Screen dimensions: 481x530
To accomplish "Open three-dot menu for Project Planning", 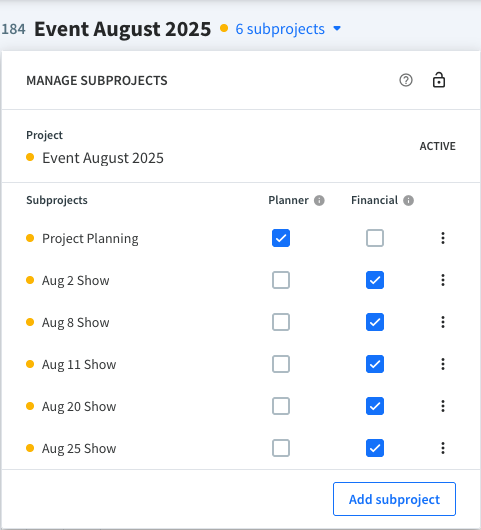I will (x=443, y=238).
